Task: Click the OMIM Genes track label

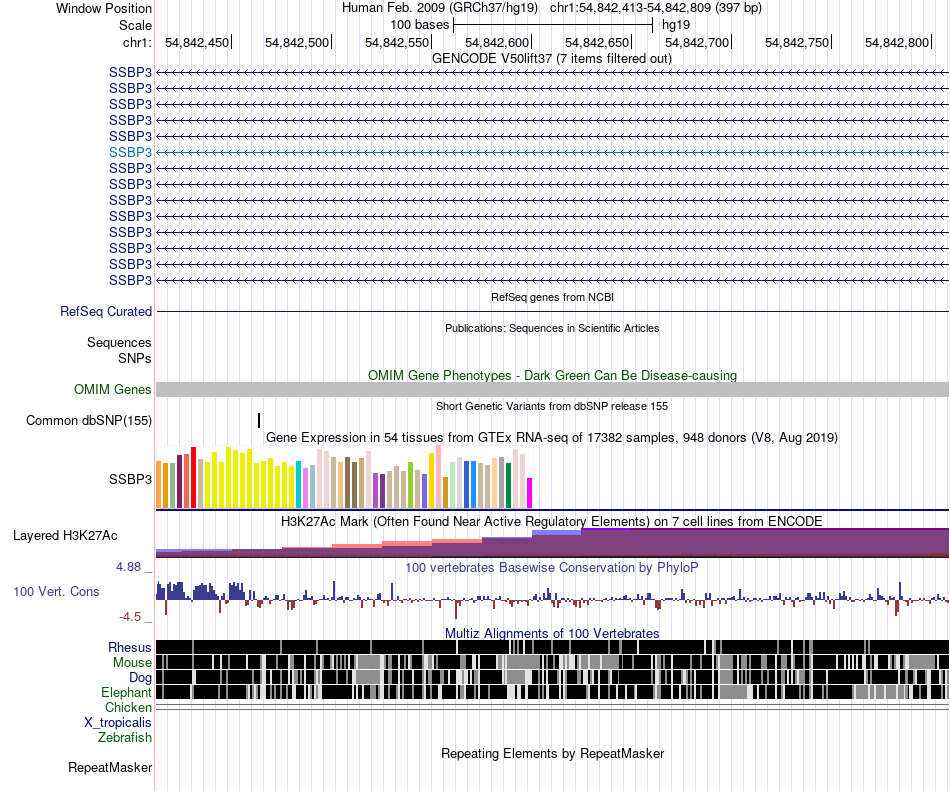Action: (x=113, y=389)
